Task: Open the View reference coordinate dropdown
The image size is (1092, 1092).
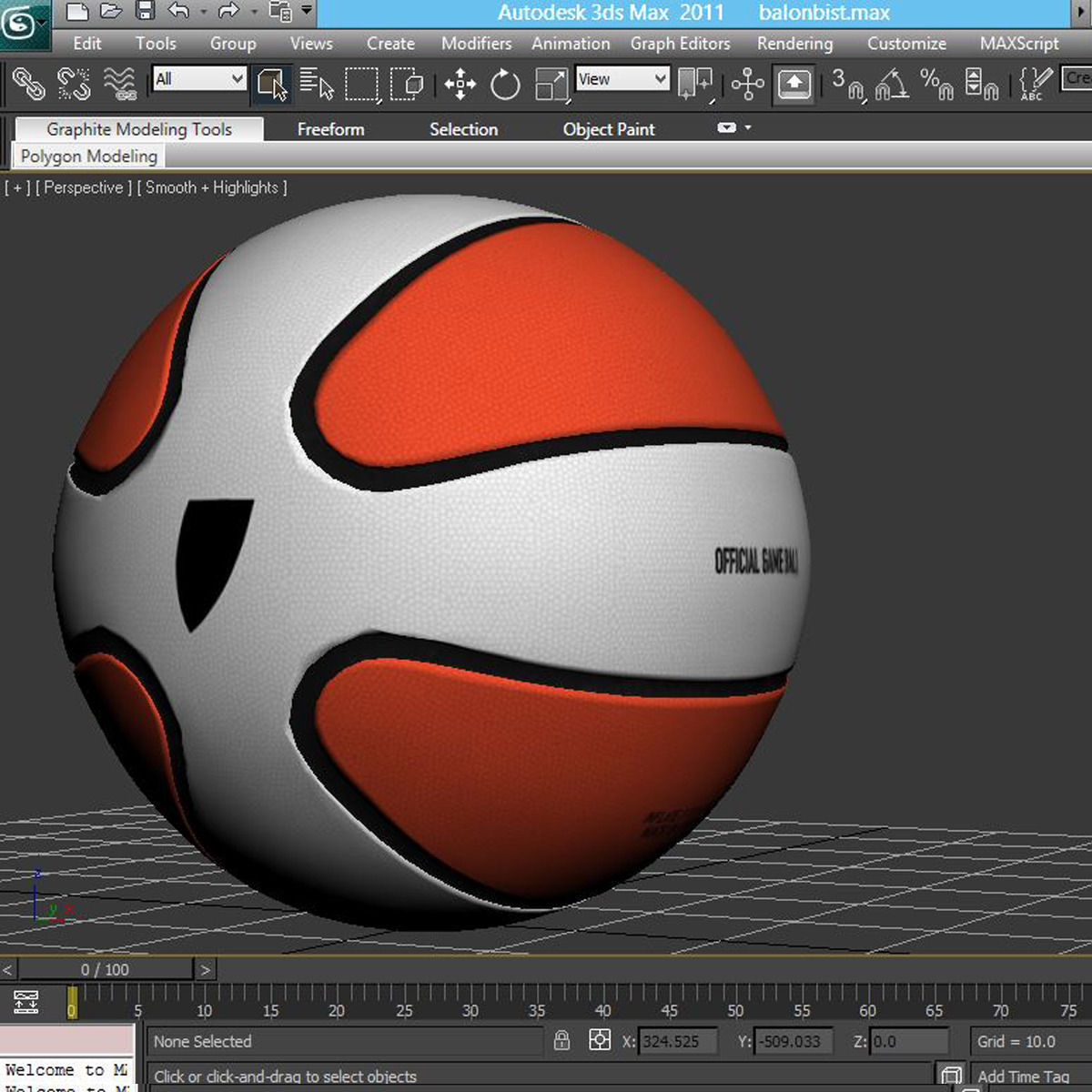Action: pos(623,78)
